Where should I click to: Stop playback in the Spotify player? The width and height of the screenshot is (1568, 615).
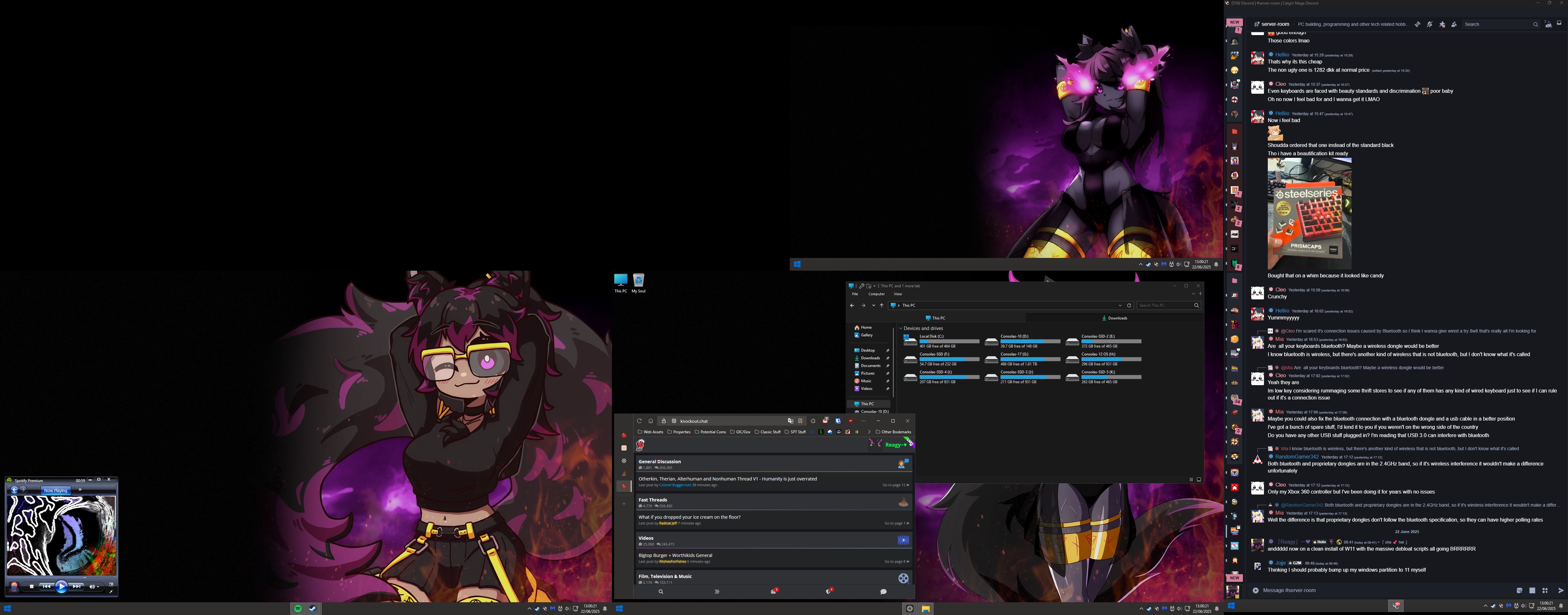point(32,586)
